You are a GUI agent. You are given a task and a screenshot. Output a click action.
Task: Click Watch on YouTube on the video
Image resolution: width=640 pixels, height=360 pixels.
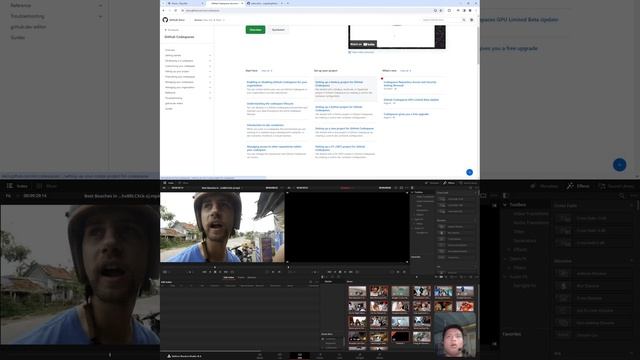(x=362, y=44)
